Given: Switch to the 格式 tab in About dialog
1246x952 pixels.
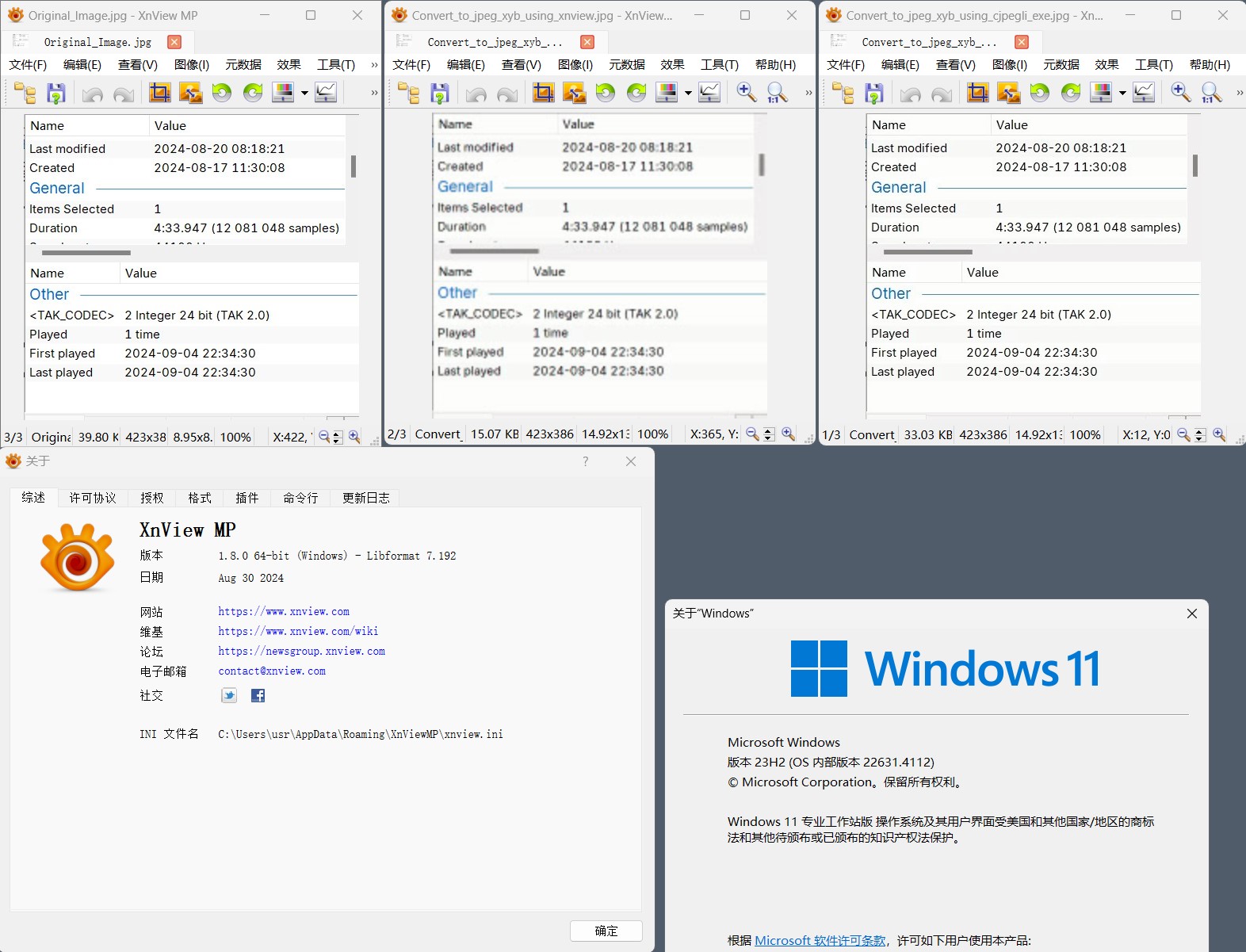Looking at the screenshot, I should point(200,498).
